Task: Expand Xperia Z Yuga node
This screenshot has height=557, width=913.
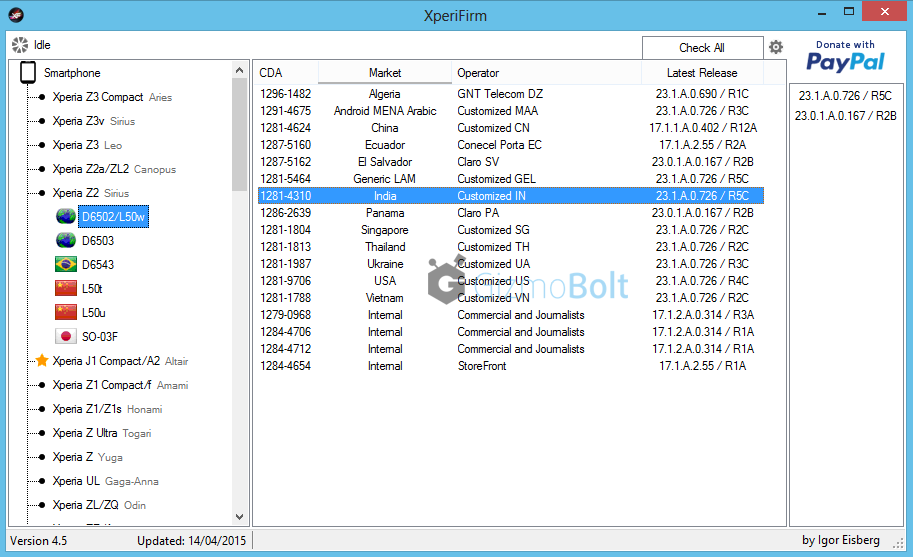Action: tap(87, 457)
